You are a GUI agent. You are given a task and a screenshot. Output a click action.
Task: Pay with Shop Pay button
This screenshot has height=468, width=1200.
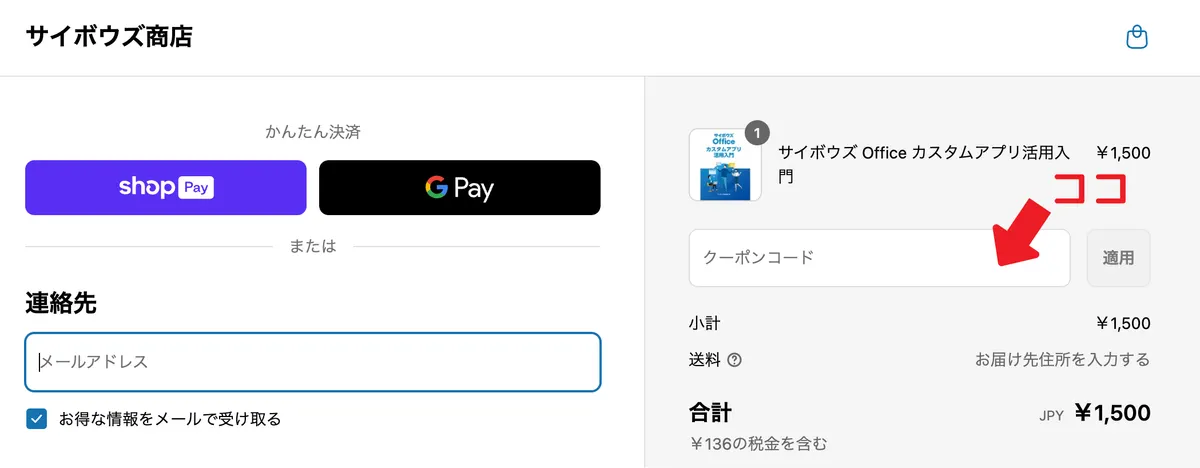point(166,187)
